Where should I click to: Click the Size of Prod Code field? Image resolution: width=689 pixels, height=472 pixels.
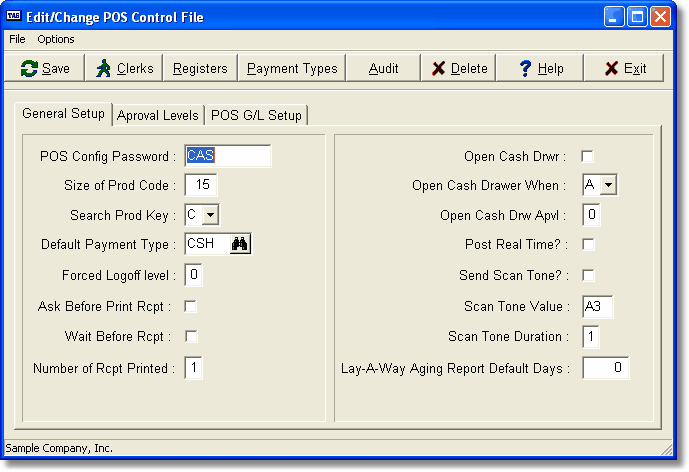pos(201,185)
